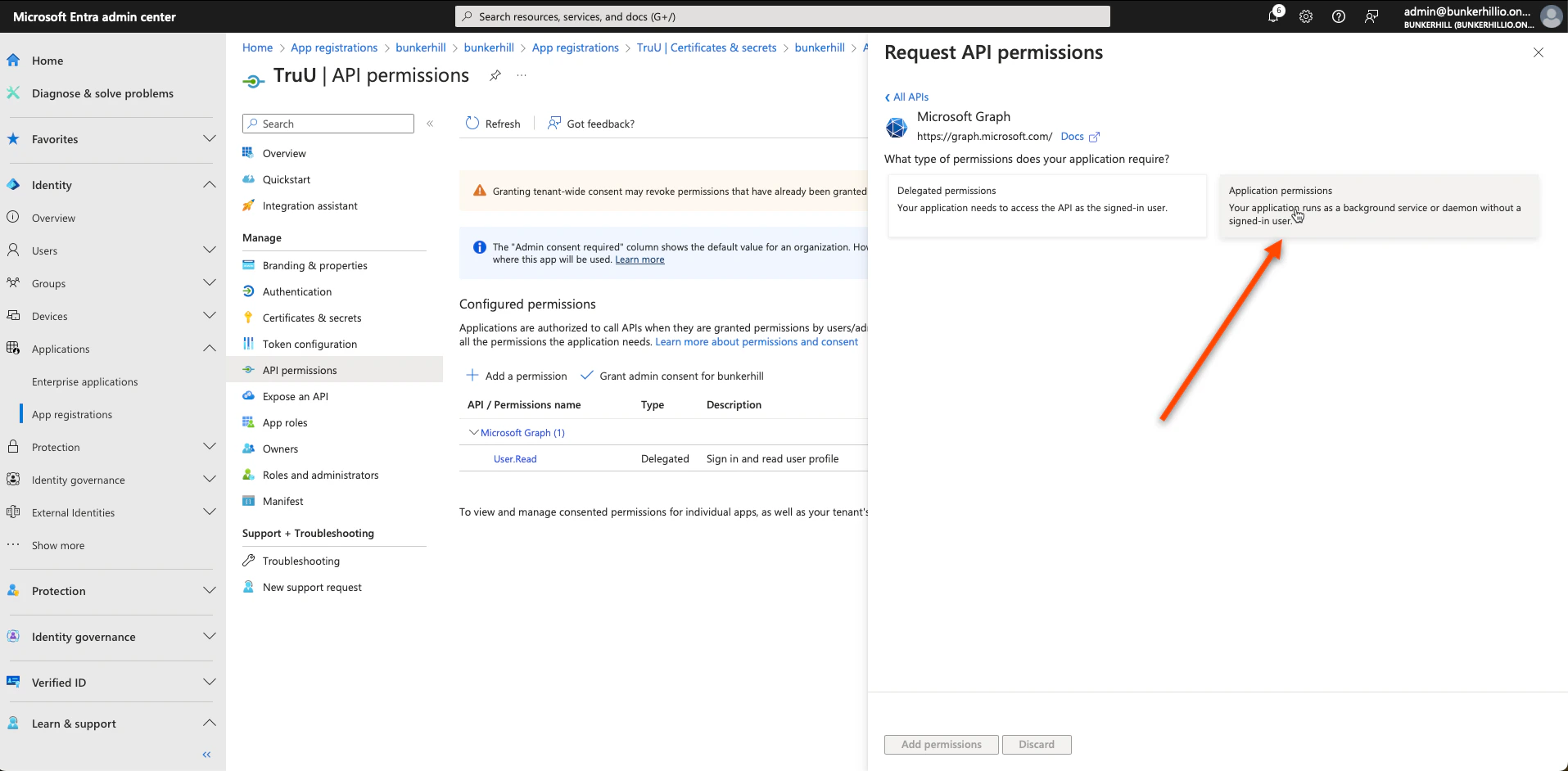The width and height of the screenshot is (1568, 771).
Task: Expand the Devices chevron
Action: point(210,315)
